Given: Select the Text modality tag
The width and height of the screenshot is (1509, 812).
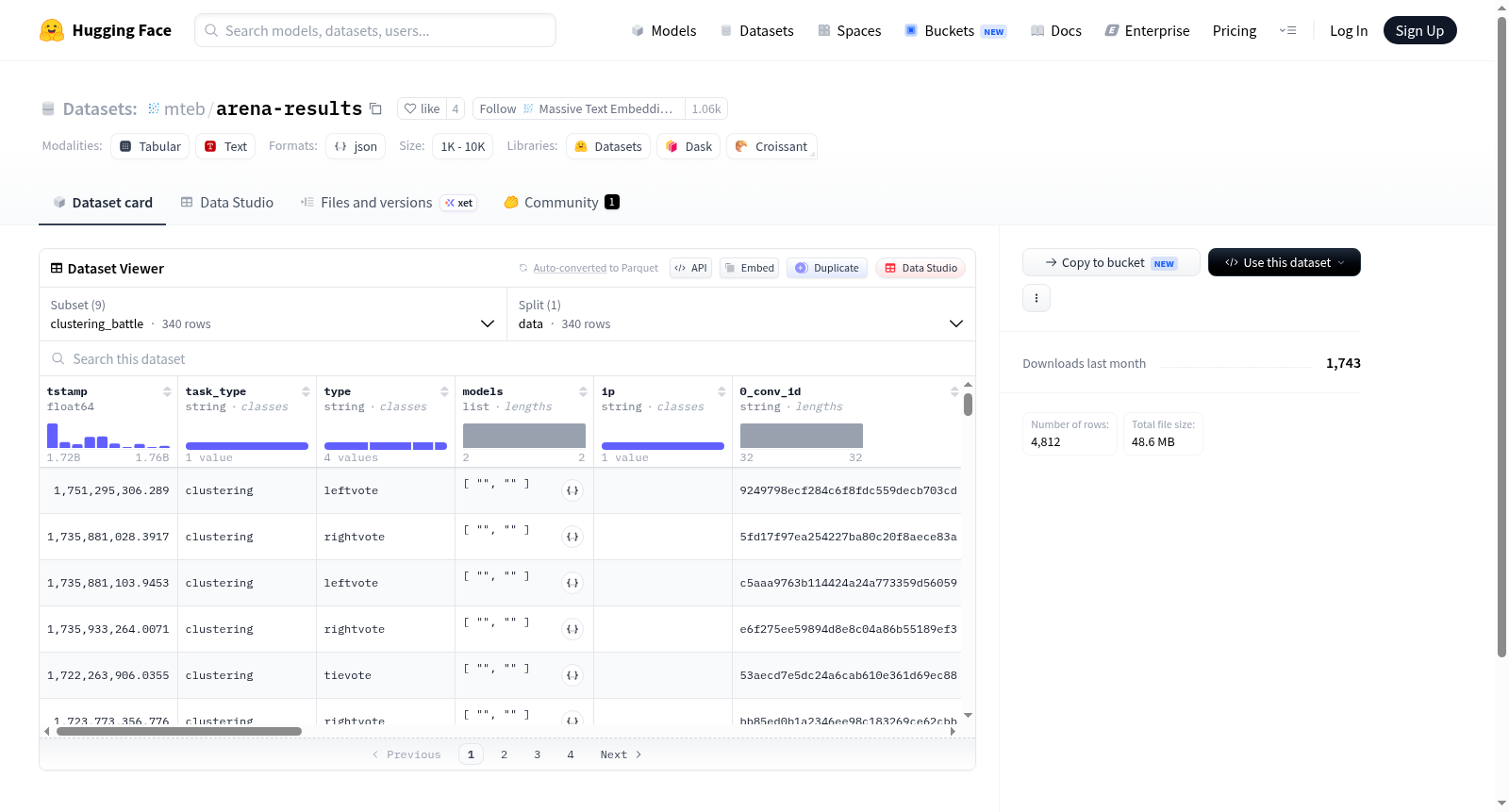Looking at the screenshot, I should pos(225,146).
